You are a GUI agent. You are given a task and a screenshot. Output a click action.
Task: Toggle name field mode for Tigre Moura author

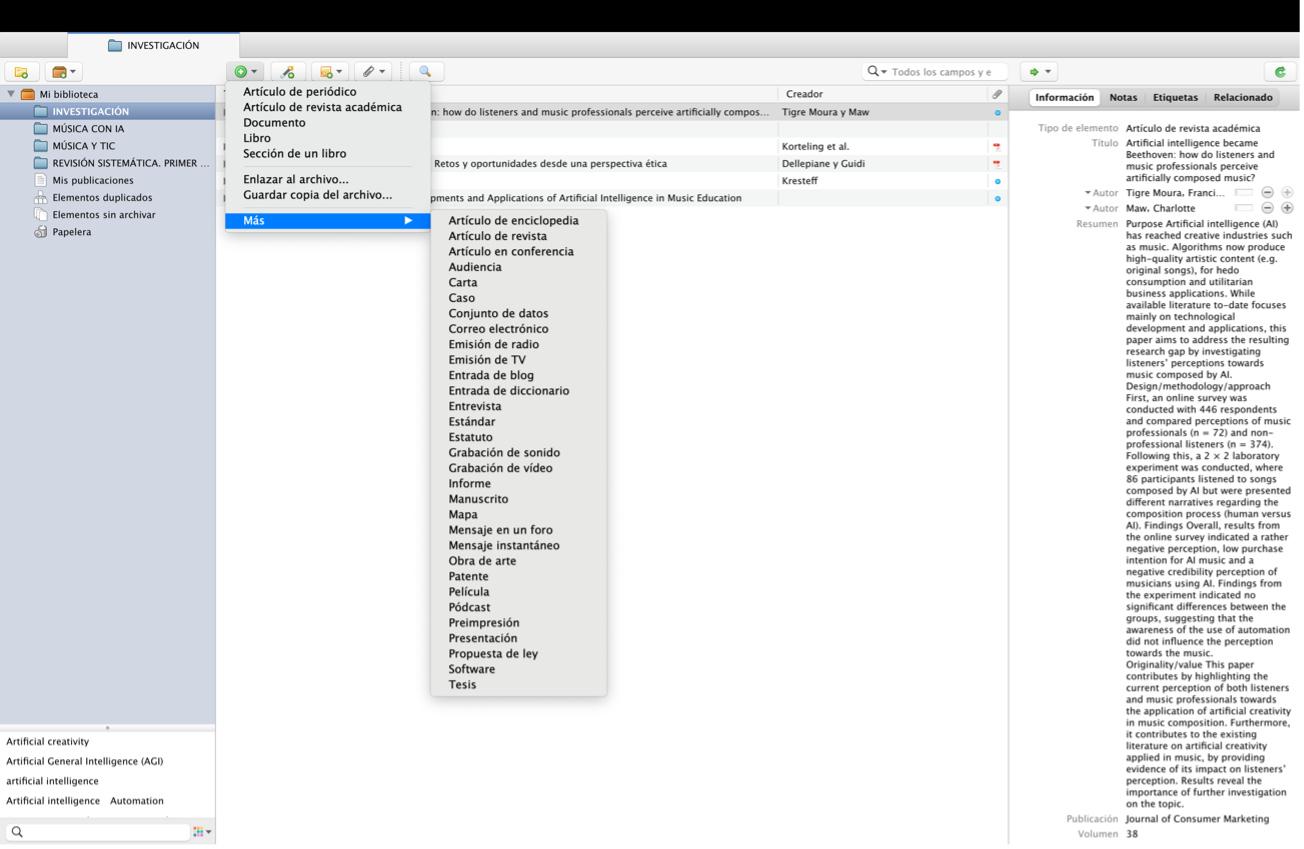click(1243, 192)
